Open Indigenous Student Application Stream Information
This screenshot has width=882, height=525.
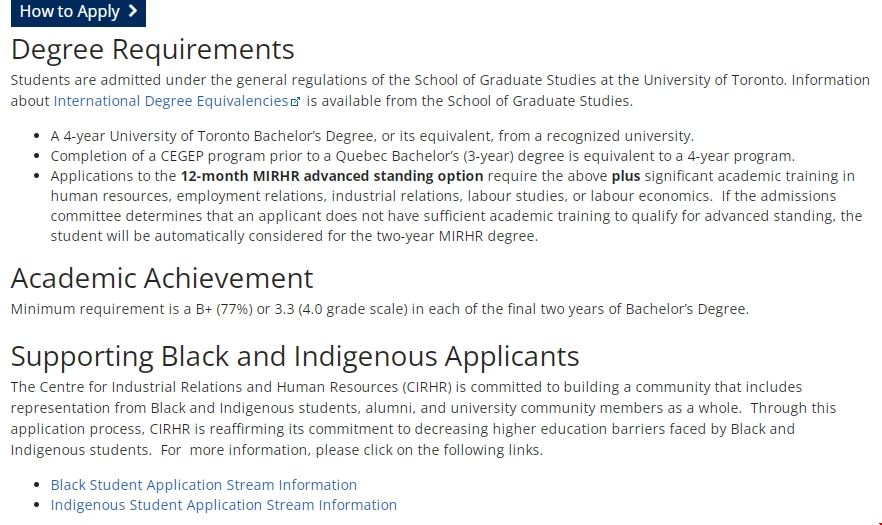tap(224, 505)
